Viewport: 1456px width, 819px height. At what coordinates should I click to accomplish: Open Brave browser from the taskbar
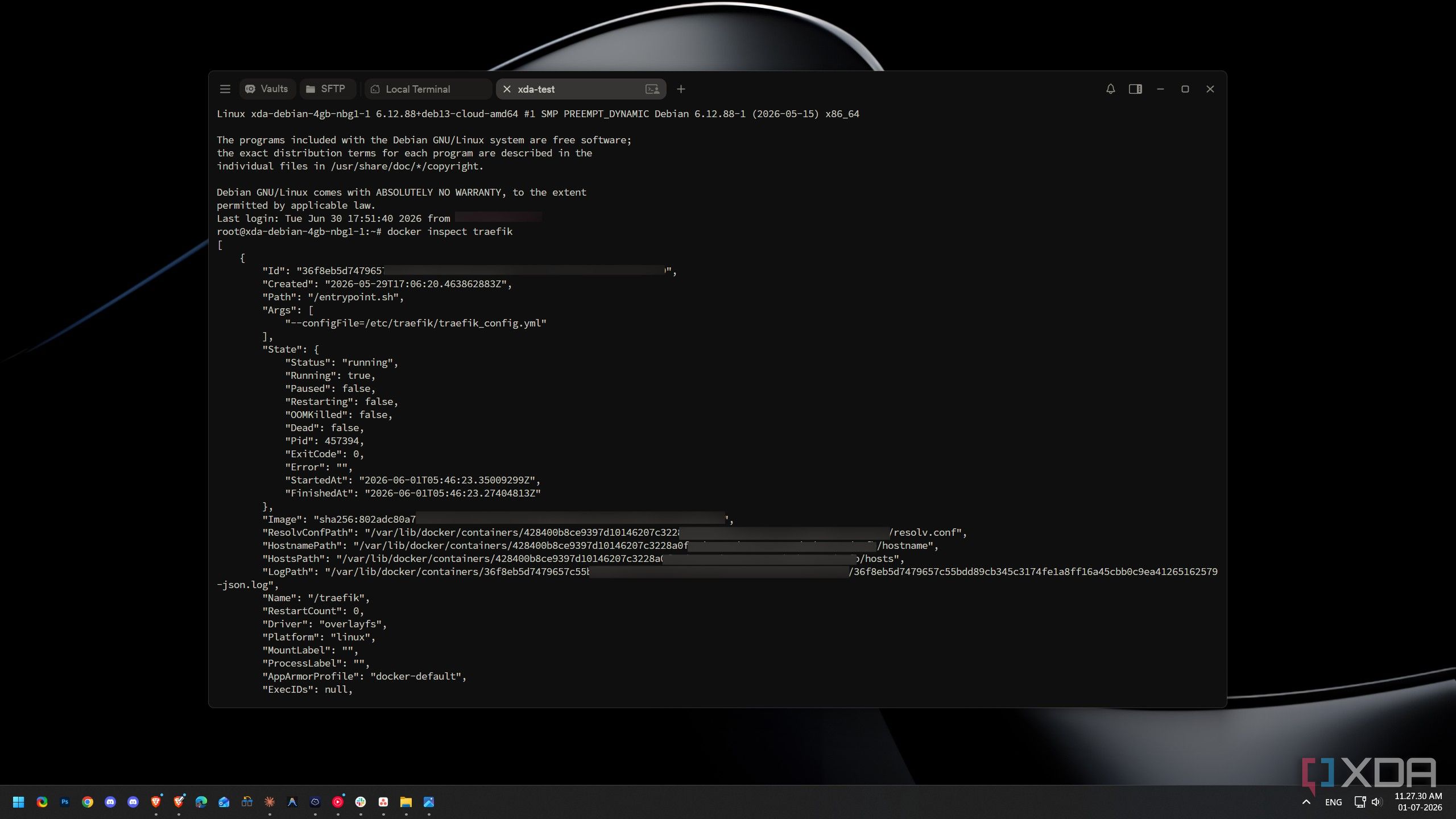tap(156, 802)
